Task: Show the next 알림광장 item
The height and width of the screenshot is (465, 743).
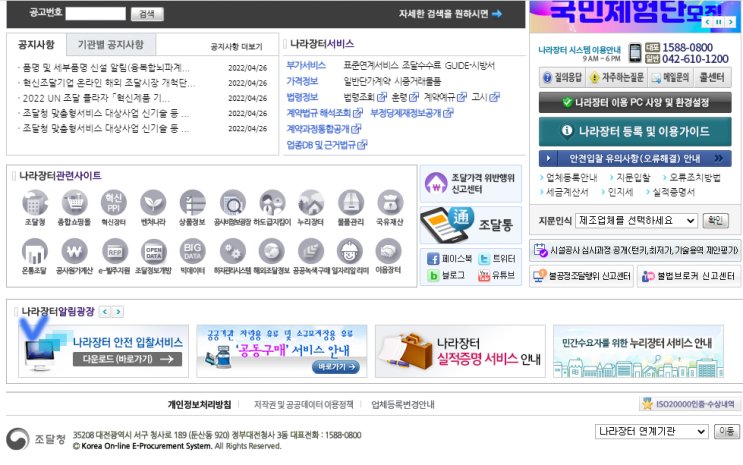Action: pyautogui.click(x=118, y=312)
